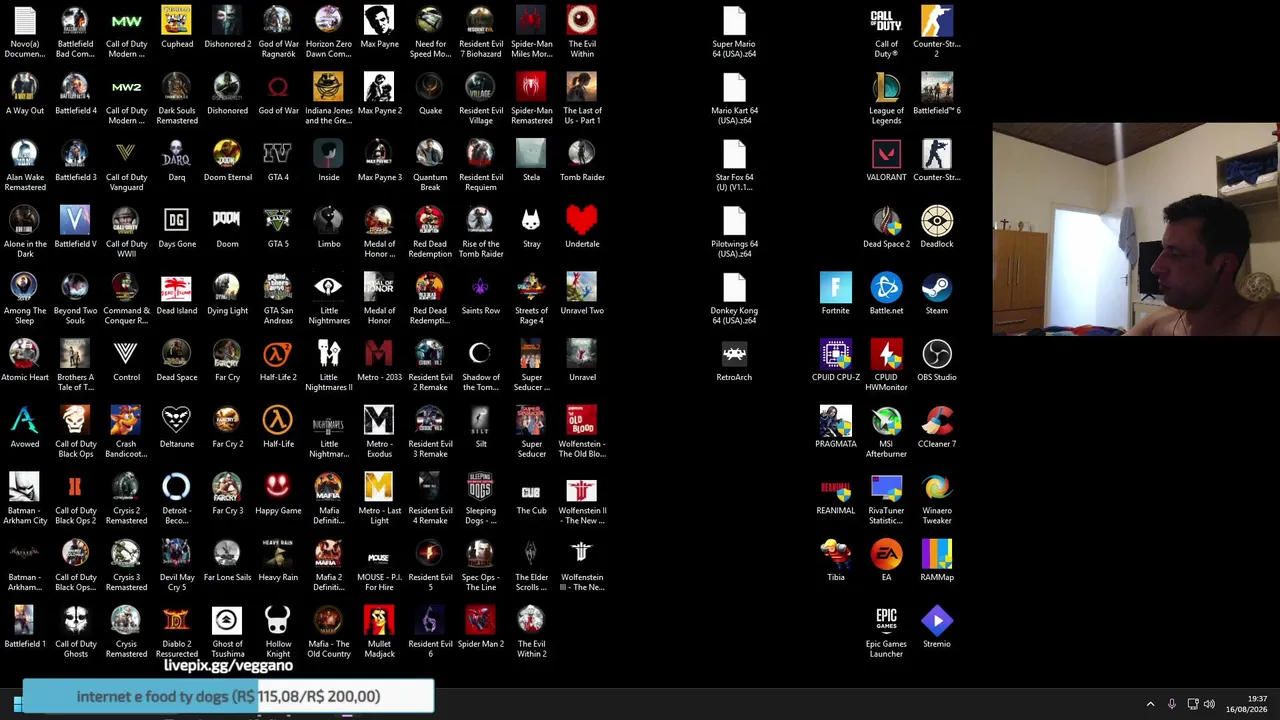The image size is (1280, 720).
Task: Click the microphone icon in the system tray
Action: pyautogui.click(x=1171, y=704)
